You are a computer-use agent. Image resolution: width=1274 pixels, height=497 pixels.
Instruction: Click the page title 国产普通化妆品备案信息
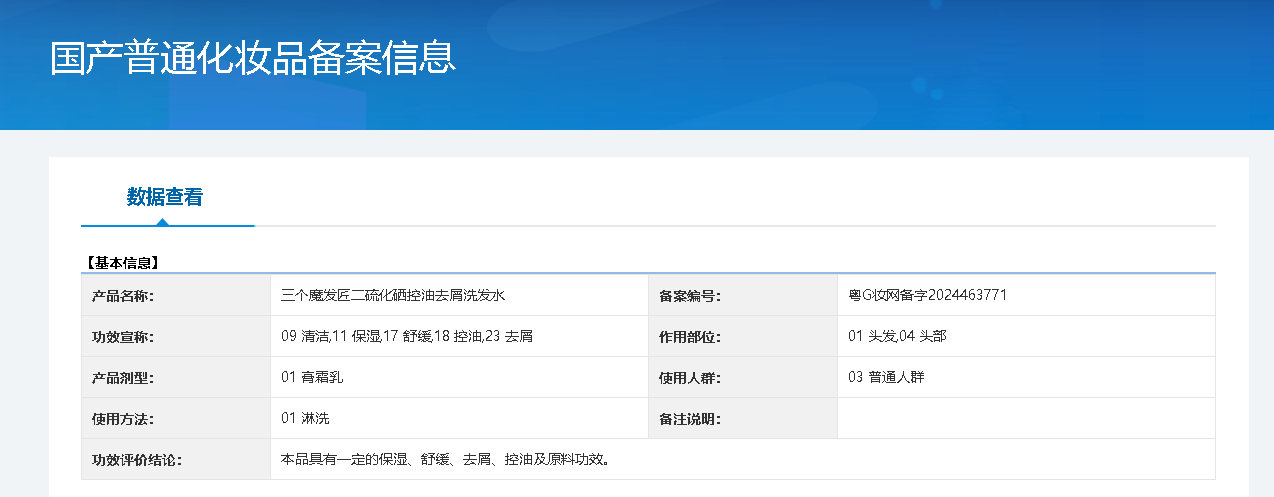253,58
